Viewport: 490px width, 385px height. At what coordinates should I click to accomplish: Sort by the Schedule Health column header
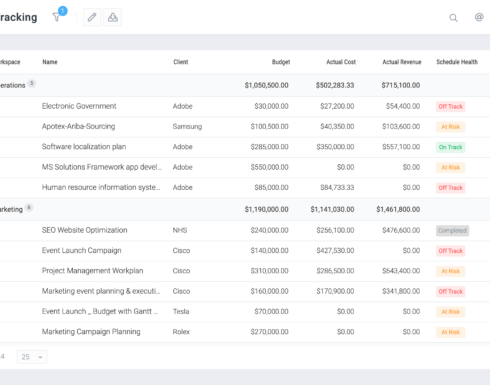pyautogui.click(x=457, y=62)
